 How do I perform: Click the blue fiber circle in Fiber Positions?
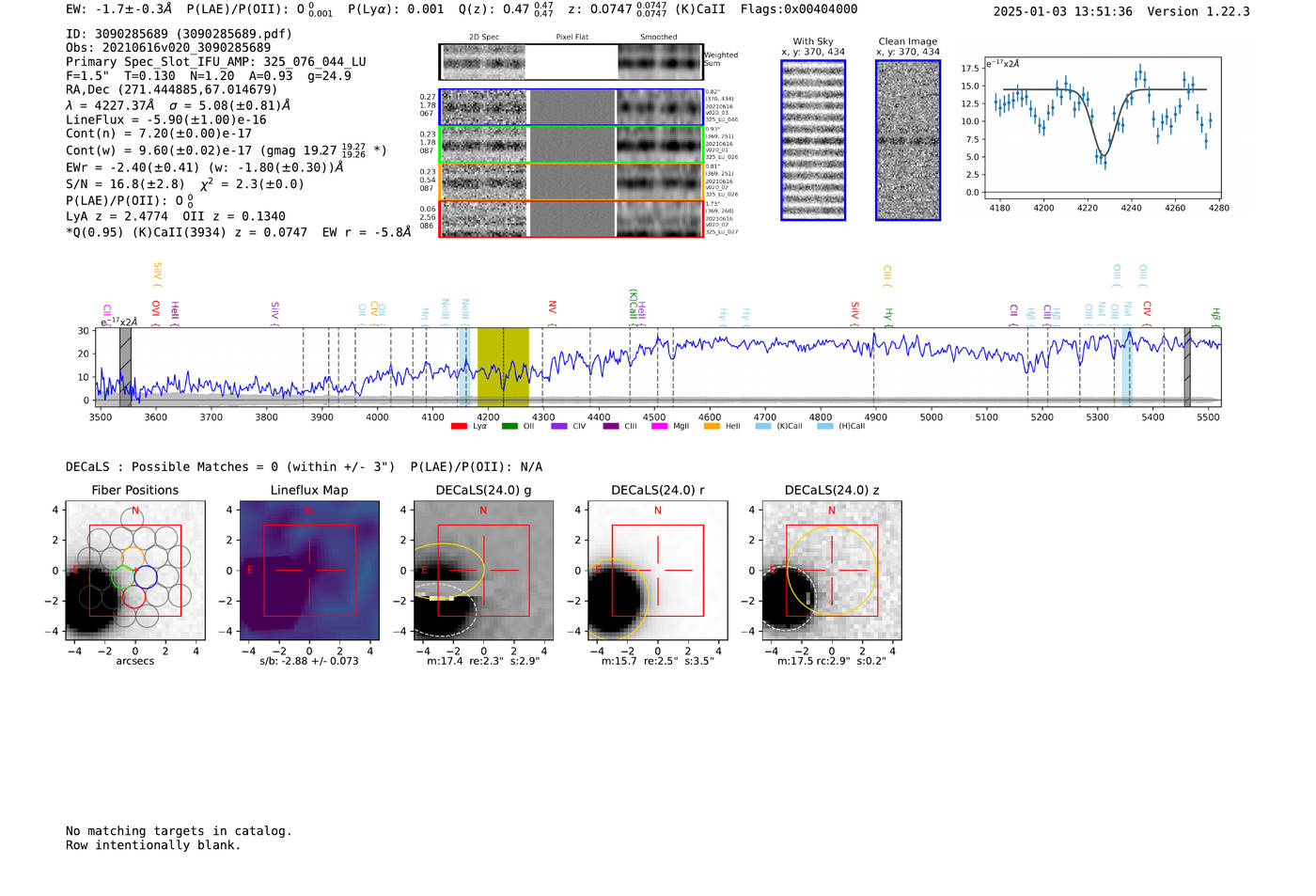point(146,576)
